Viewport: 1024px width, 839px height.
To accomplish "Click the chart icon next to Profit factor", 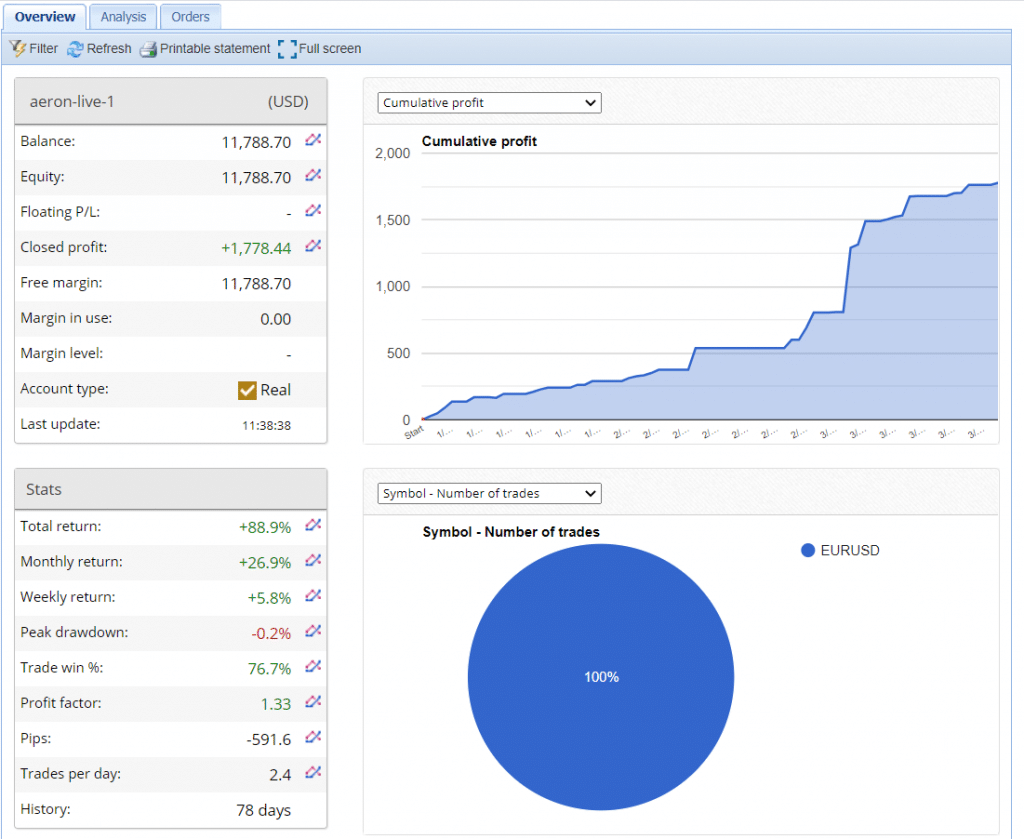I will [313, 702].
